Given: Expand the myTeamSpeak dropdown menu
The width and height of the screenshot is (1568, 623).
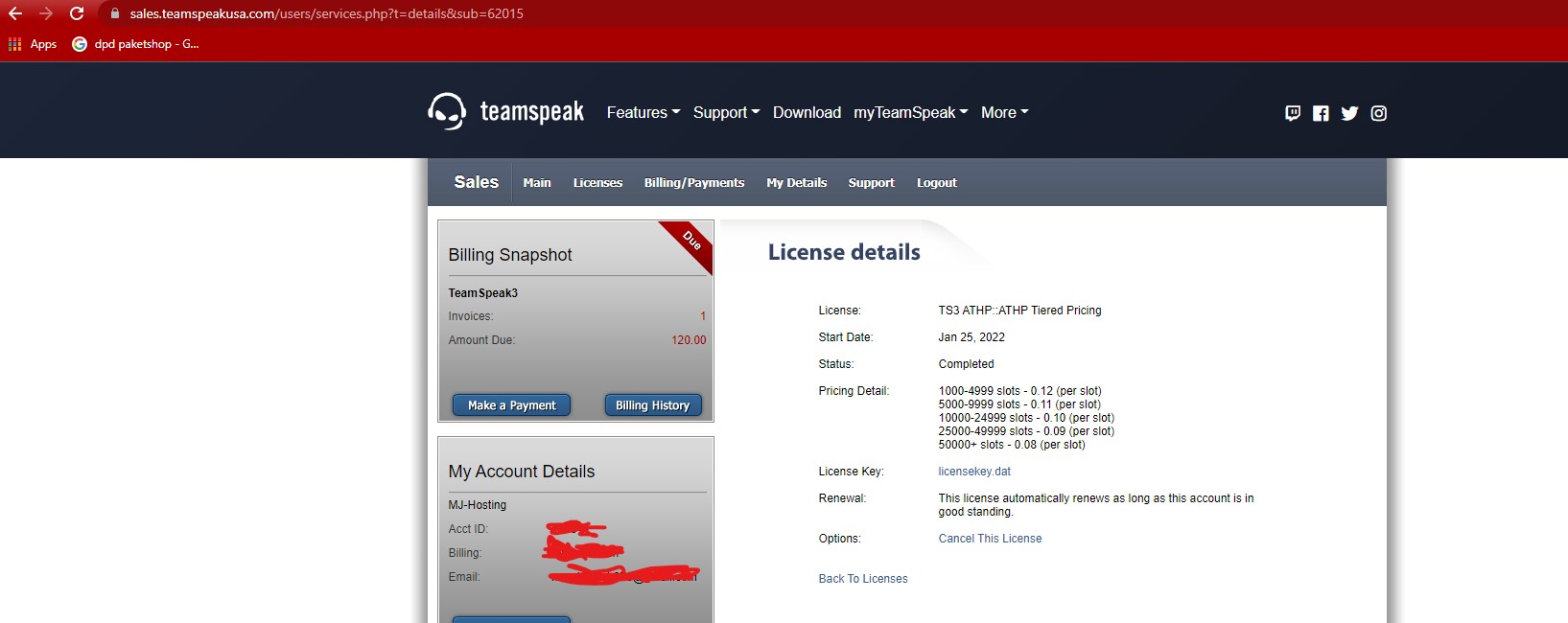Looking at the screenshot, I should click(910, 112).
